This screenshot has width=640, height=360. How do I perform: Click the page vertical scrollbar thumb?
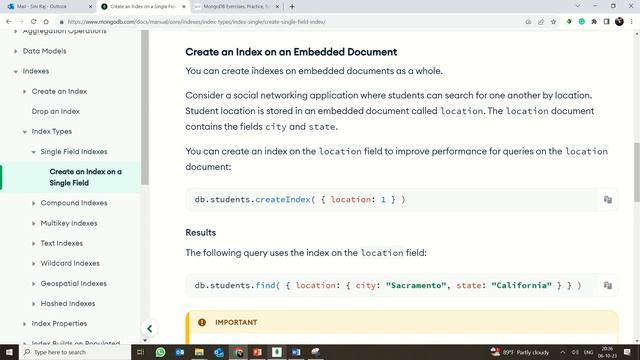[637, 172]
